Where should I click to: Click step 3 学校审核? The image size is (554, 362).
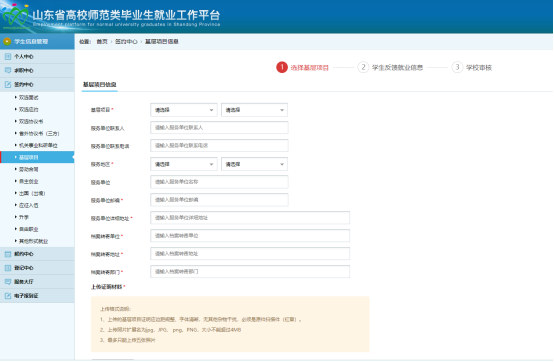[x=472, y=67]
